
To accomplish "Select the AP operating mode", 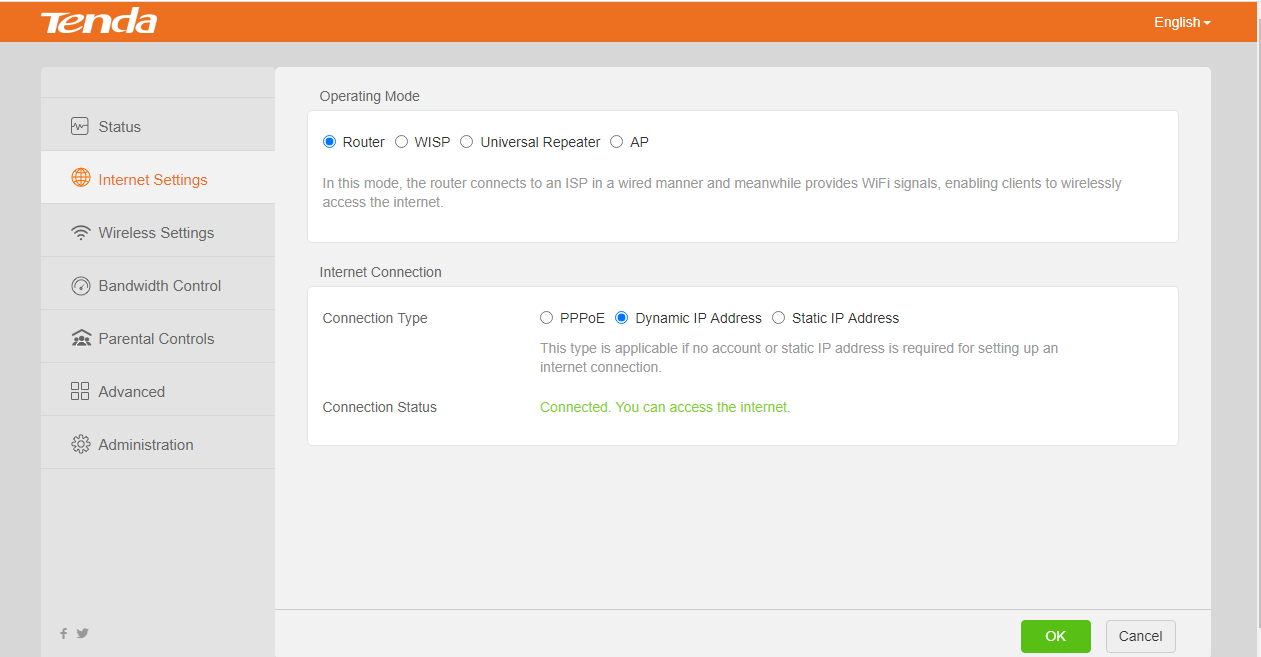I will tap(617, 142).
